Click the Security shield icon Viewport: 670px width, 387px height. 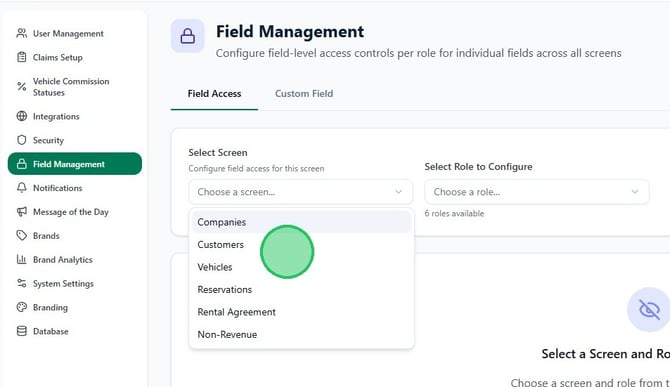[21, 140]
